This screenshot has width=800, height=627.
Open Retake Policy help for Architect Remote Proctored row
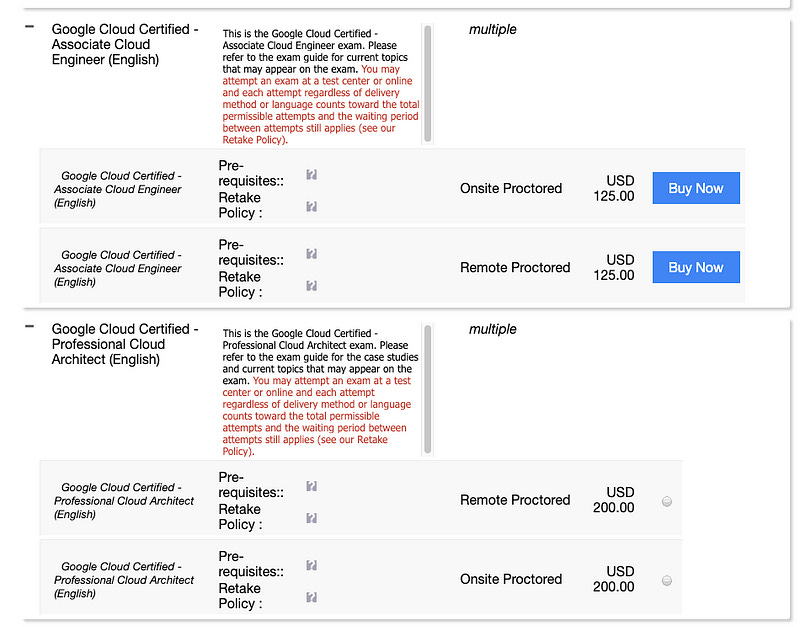point(311,518)
